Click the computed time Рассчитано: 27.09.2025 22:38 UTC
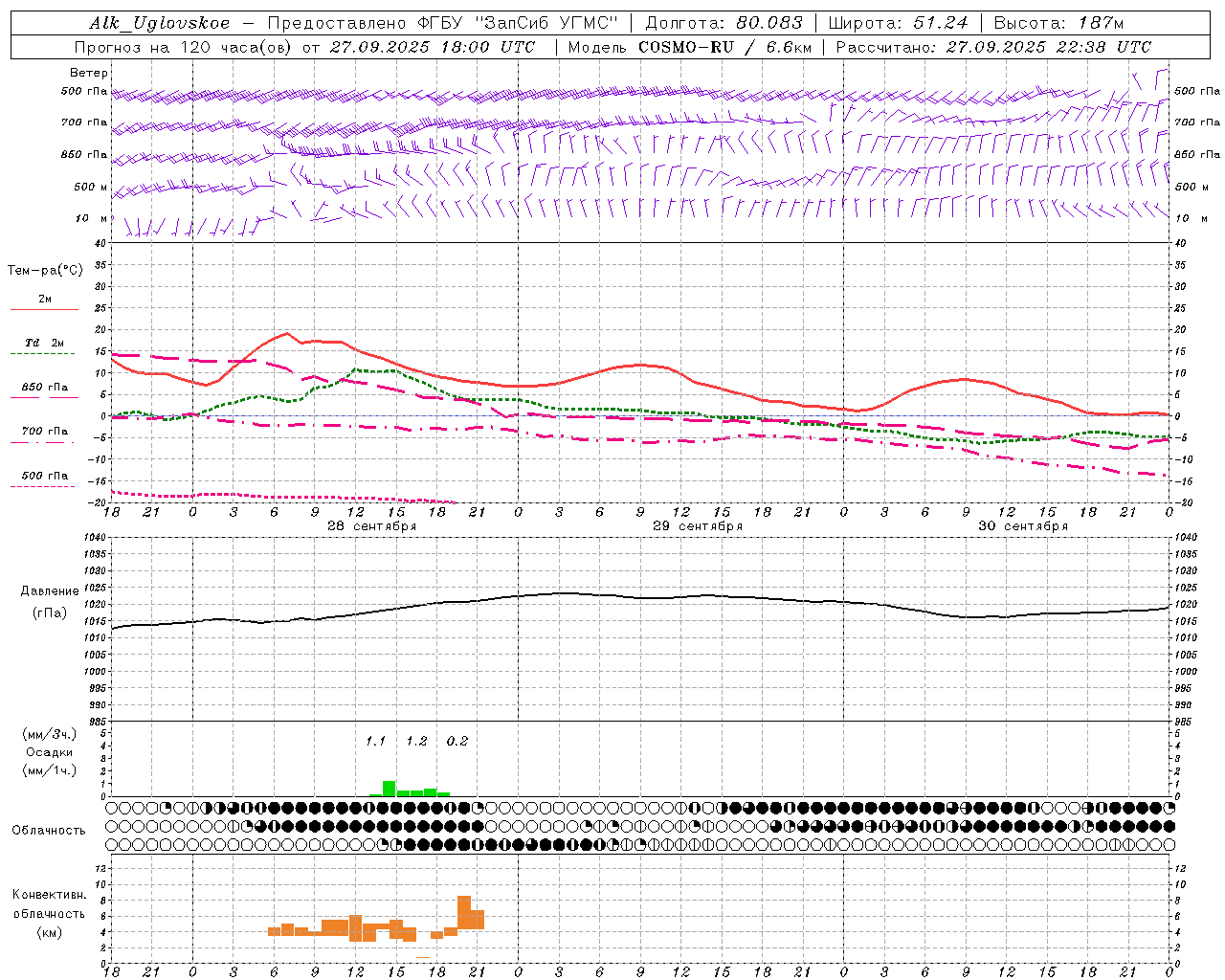 pyautogui.click(x=993, y=47)
